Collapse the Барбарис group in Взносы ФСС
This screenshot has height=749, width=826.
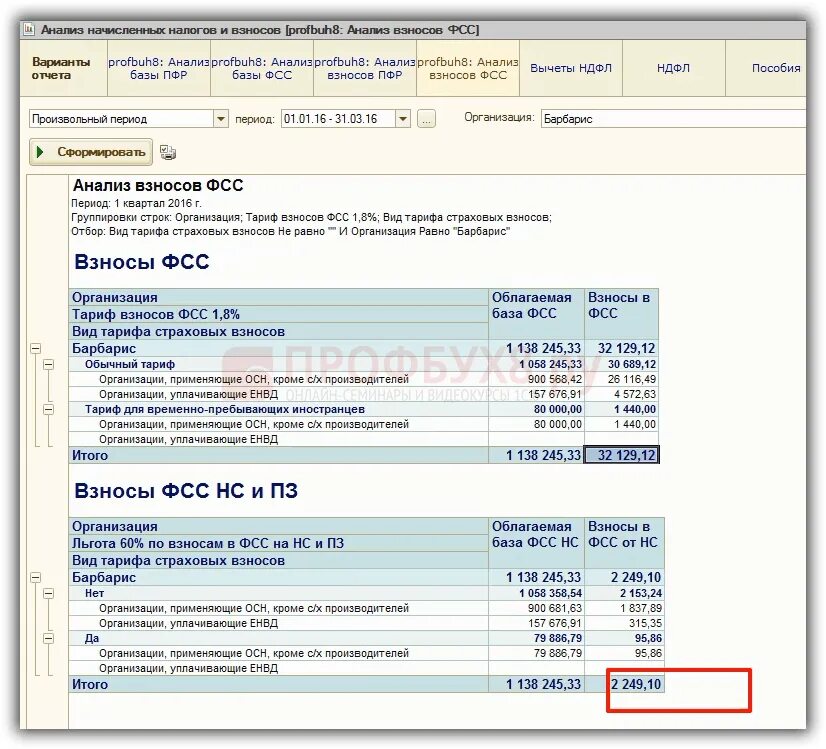point(35,348)
